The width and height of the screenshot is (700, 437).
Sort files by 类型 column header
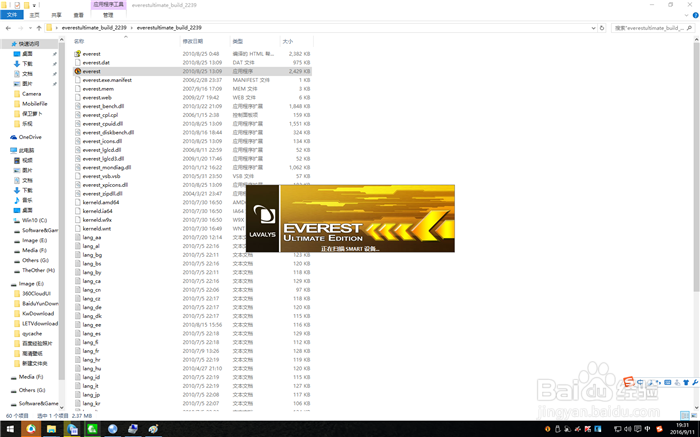(238, 41)
